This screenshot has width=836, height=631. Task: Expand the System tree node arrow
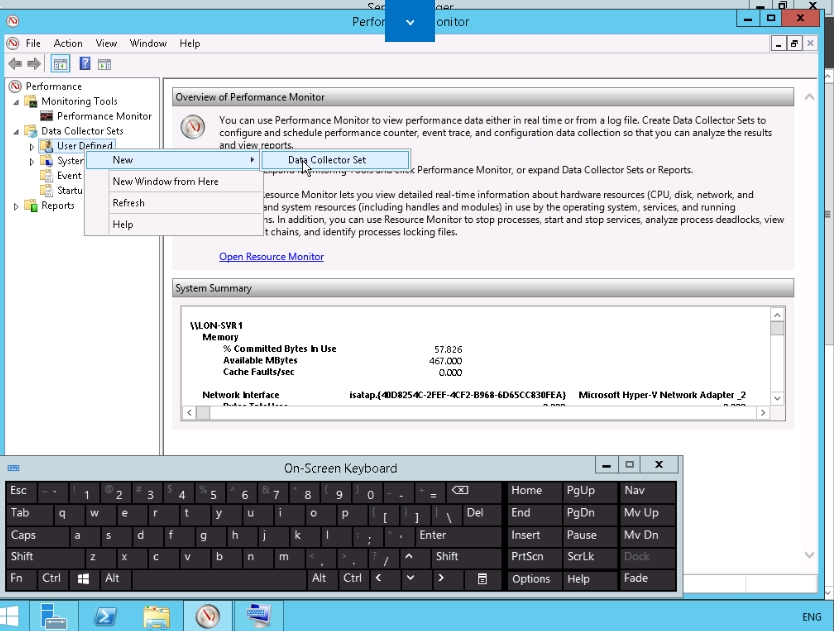(31, 161)
